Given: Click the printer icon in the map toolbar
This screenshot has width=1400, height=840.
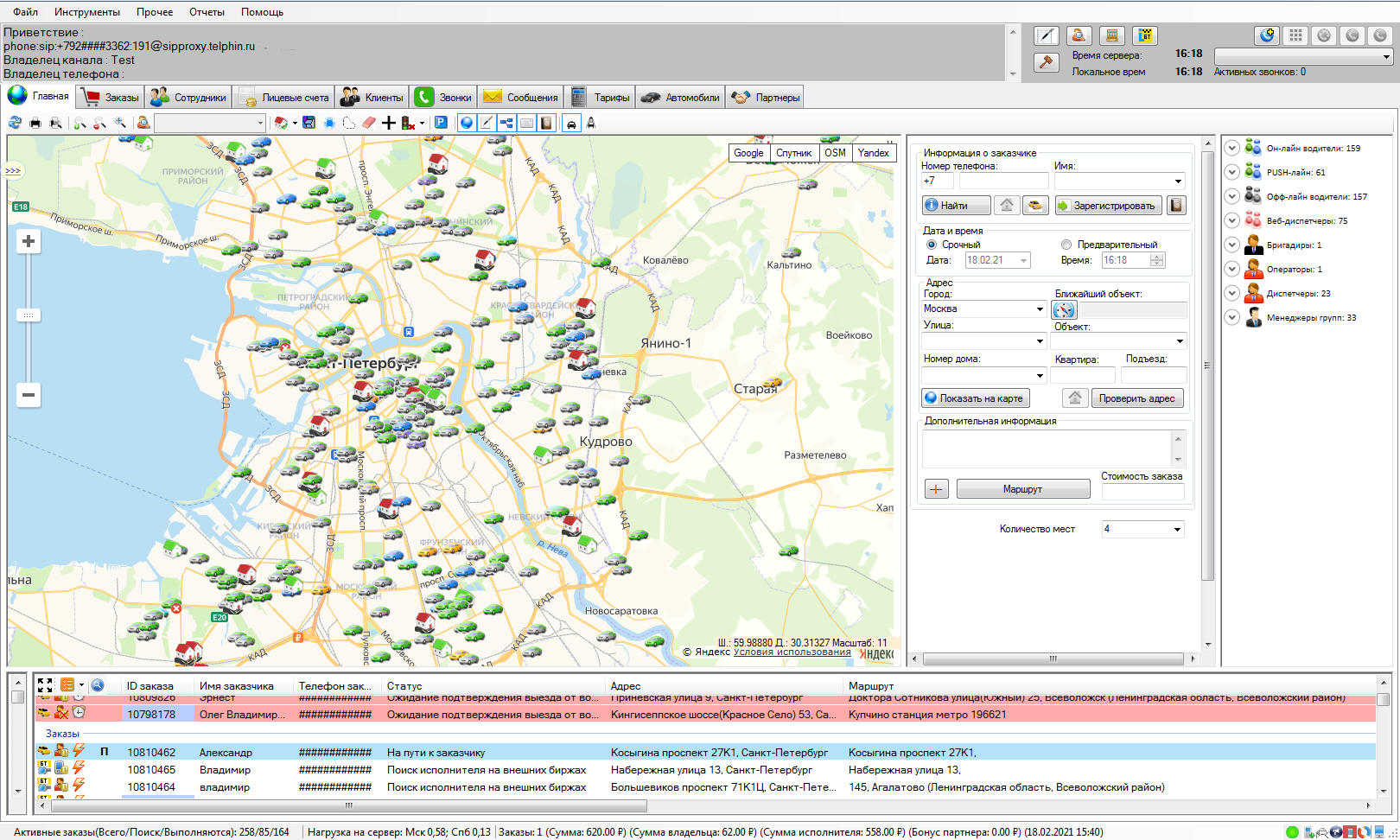Looking at the screenshot, I should [35, 123].
